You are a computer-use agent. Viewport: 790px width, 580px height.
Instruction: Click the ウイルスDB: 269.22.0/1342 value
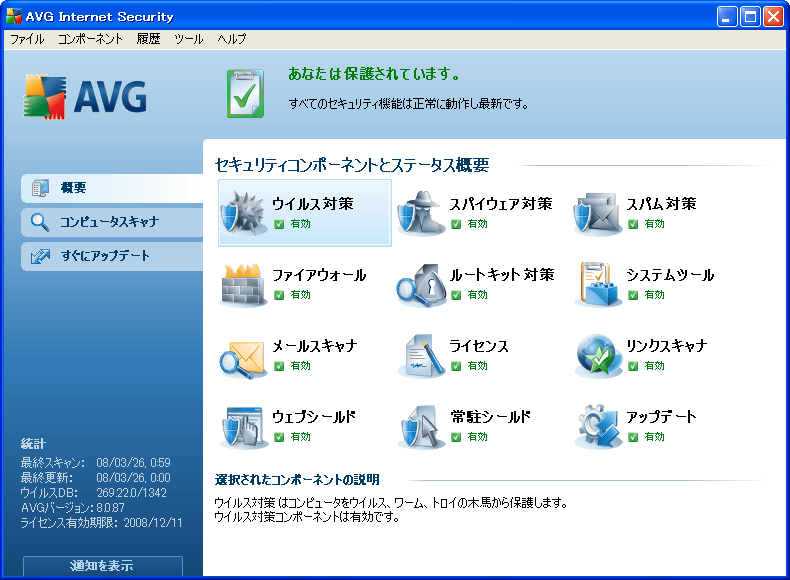pos(131,493)
